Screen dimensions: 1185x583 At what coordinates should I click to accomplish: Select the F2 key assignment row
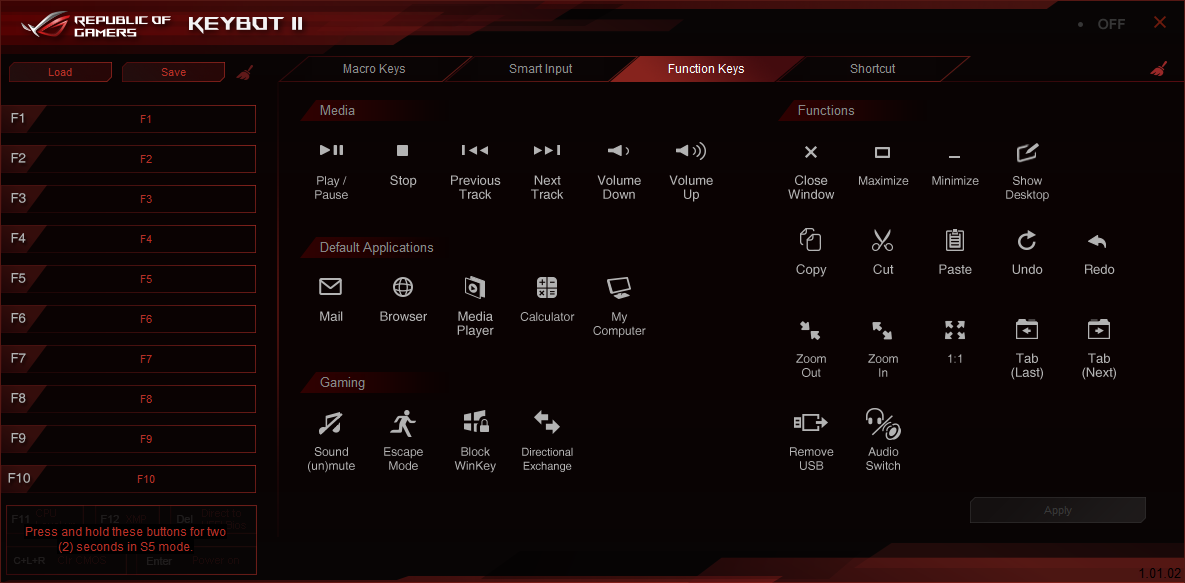128,159
